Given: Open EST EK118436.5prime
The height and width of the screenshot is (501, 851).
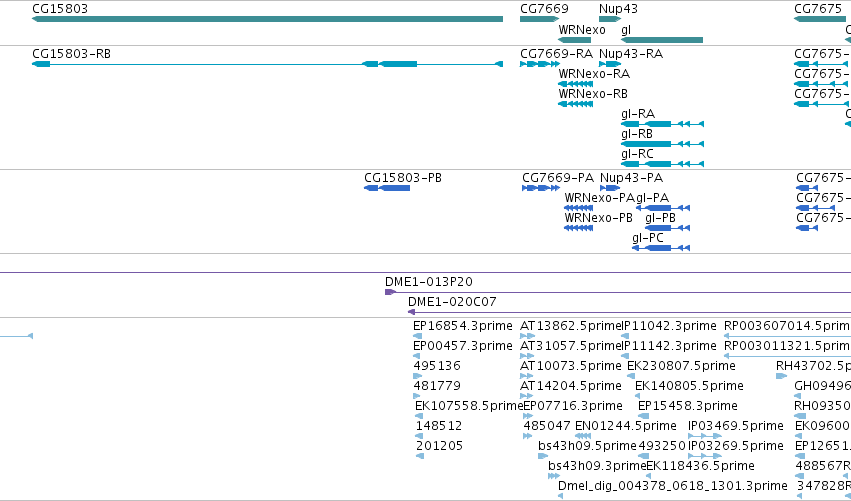Looking at the screenshot, I should coord(700,467).
